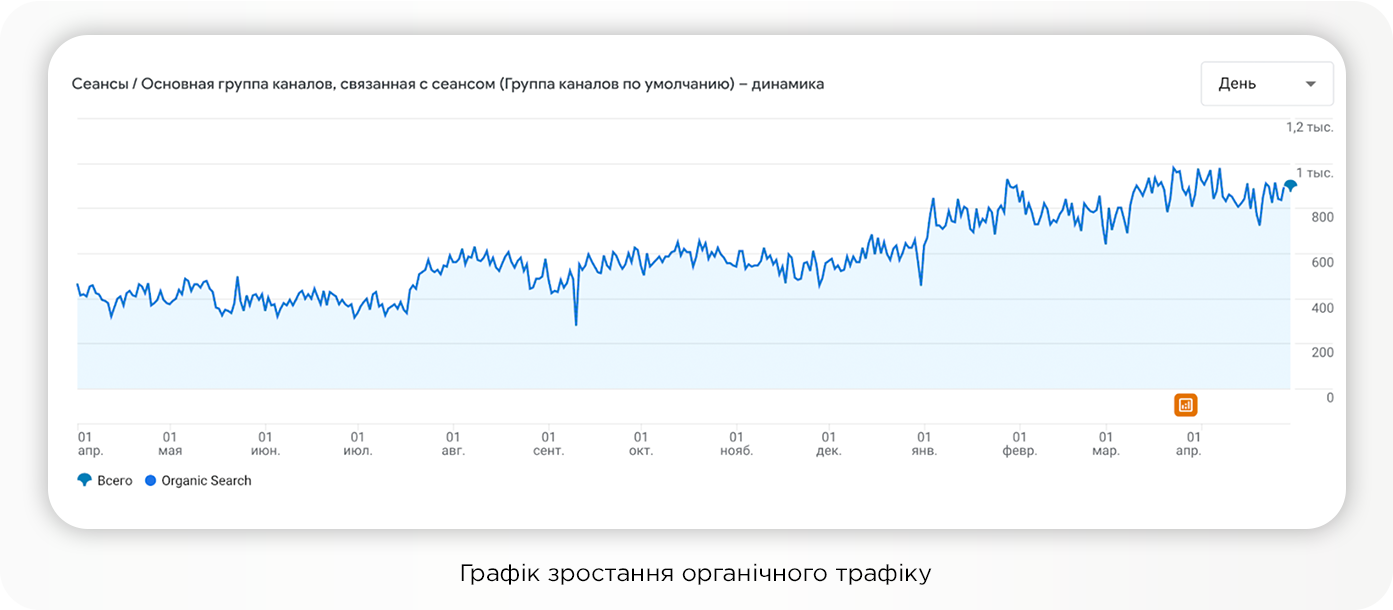Click the caption Графік зростання органічного трафіку

coord(695,573)
